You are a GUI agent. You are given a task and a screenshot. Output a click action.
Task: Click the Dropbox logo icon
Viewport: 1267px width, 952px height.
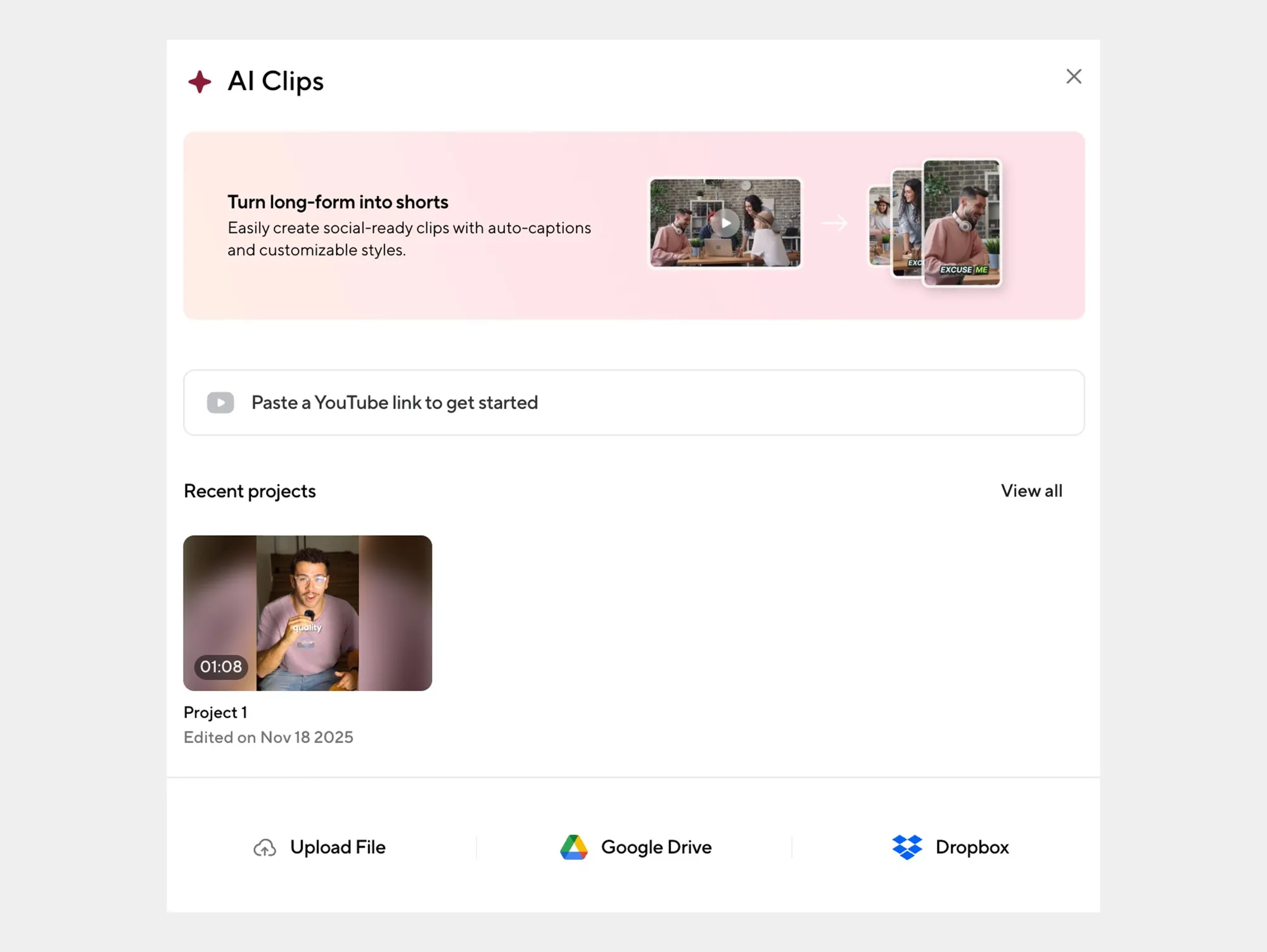[907, 847]
